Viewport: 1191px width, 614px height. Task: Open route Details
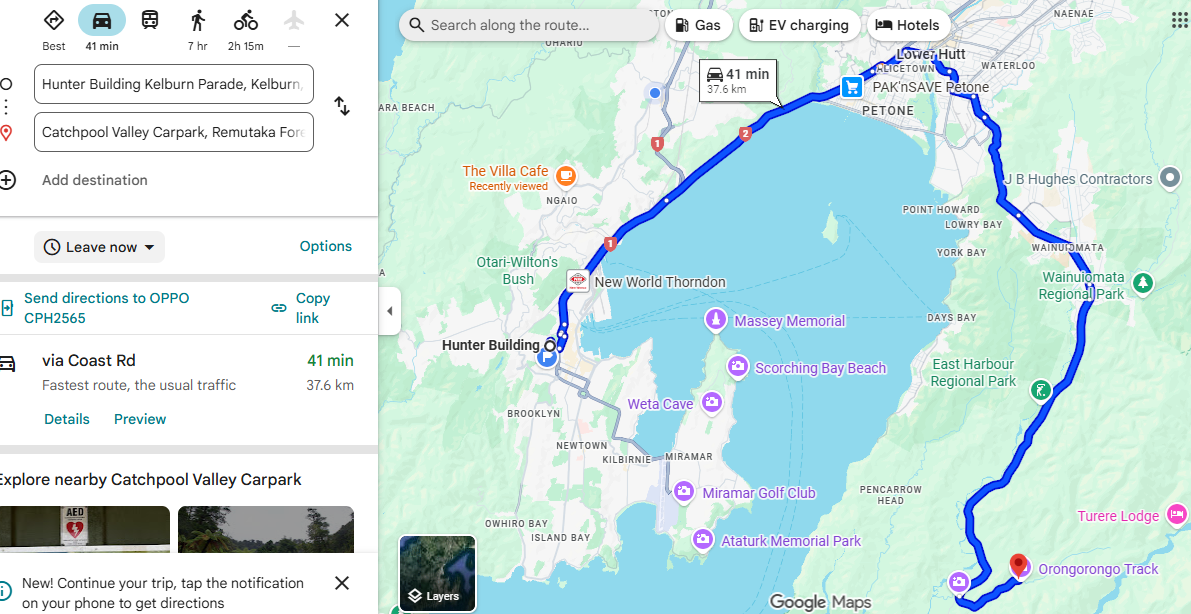click(67, 419)
